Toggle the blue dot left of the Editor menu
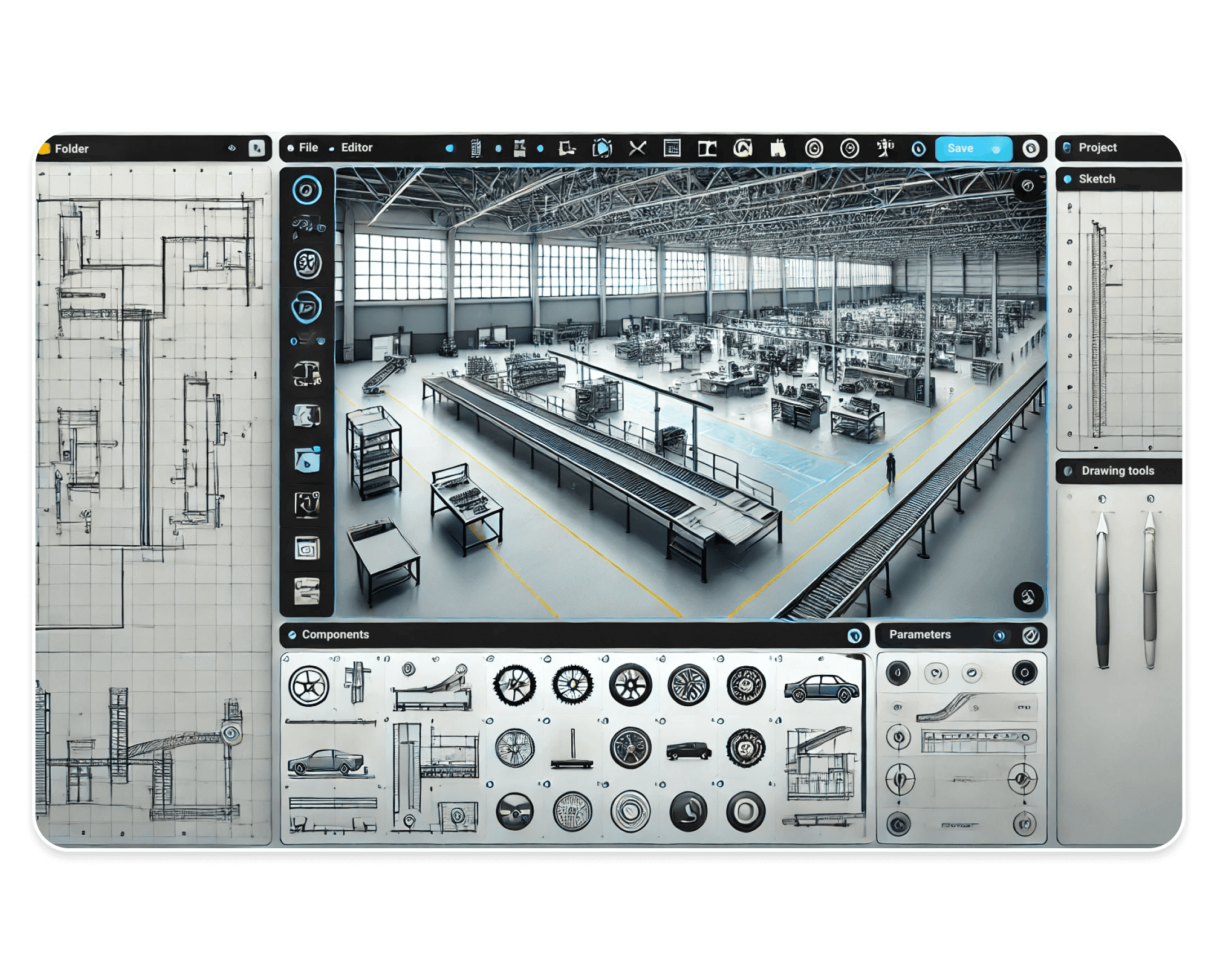 (332, 148)
